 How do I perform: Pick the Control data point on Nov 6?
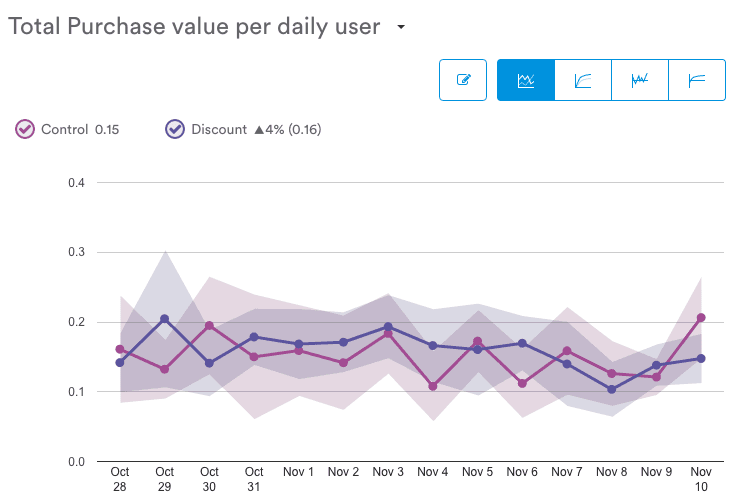pyautogui.click(x=522, y=383)
